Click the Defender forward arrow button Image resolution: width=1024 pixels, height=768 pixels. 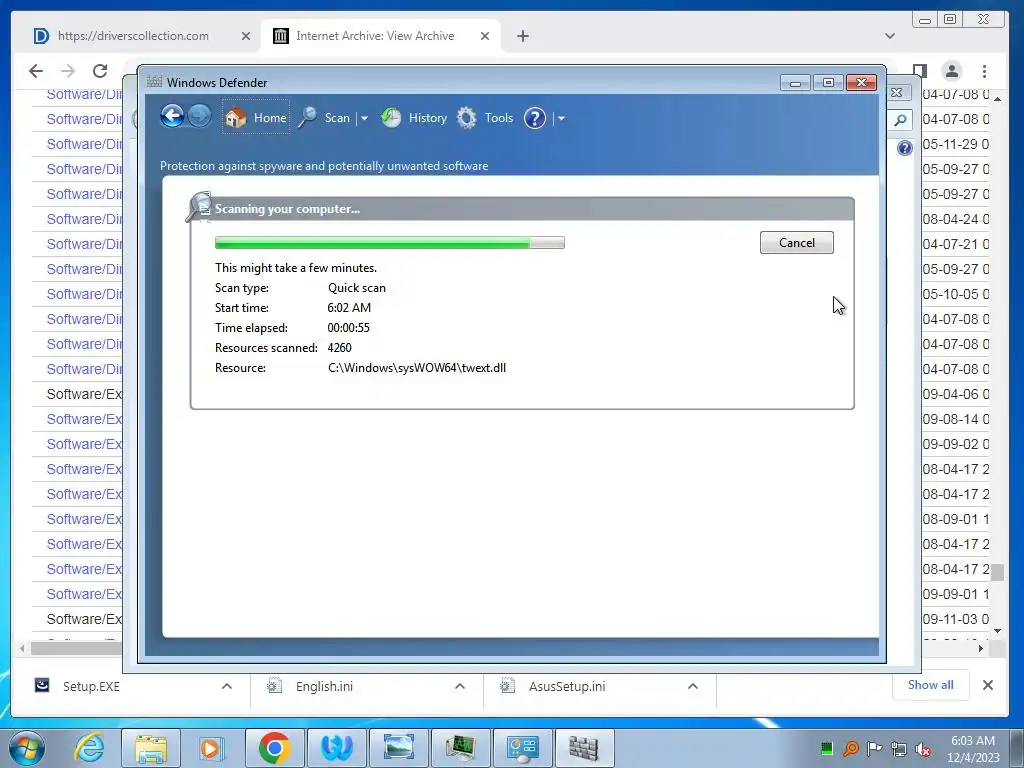tap(199, 117)
